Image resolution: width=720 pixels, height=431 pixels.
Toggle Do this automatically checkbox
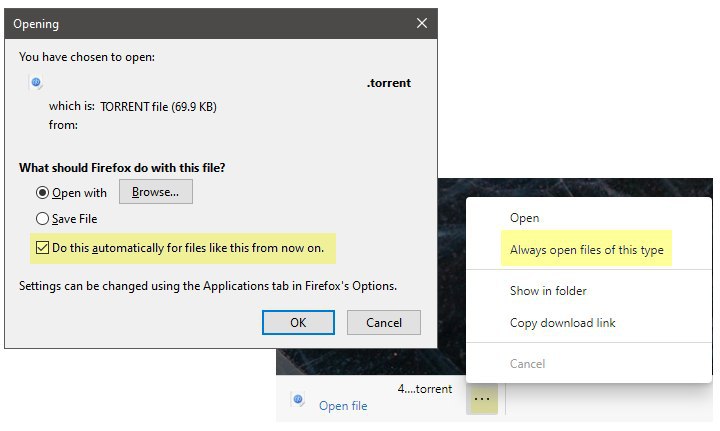coord(42,248)
